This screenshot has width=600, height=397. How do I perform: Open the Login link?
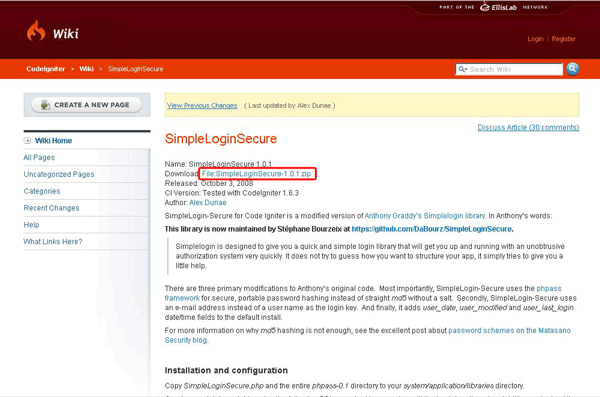(x=535, y=39)
